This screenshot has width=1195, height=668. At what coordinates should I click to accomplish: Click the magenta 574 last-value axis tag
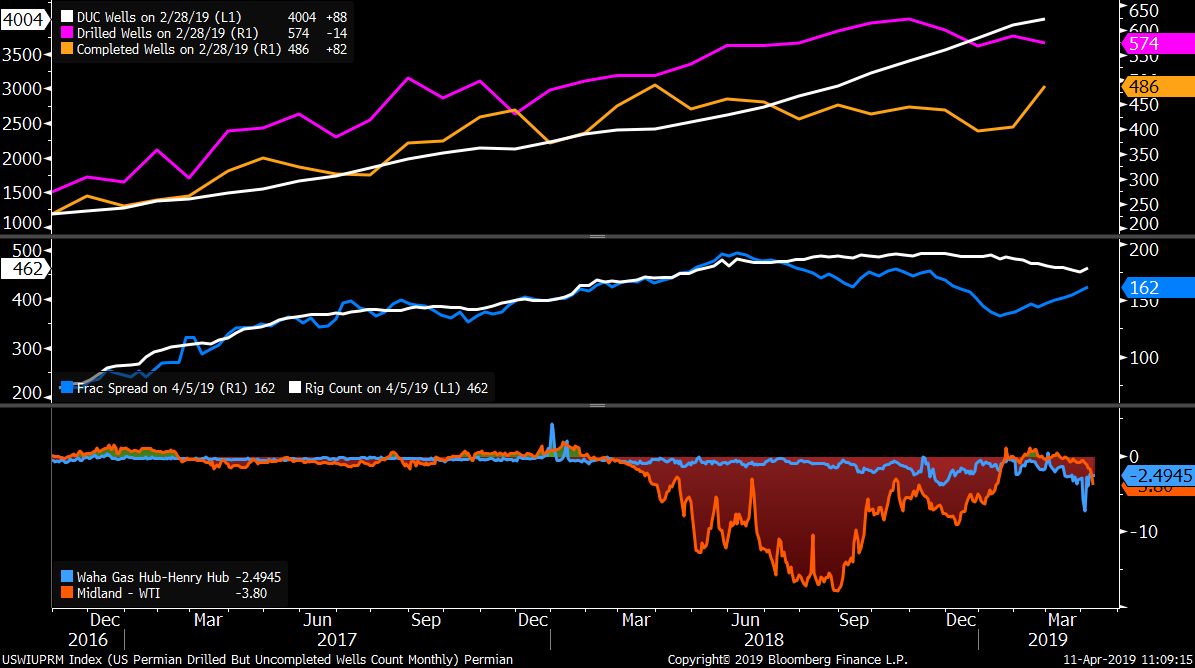[x=1158, y=43]
